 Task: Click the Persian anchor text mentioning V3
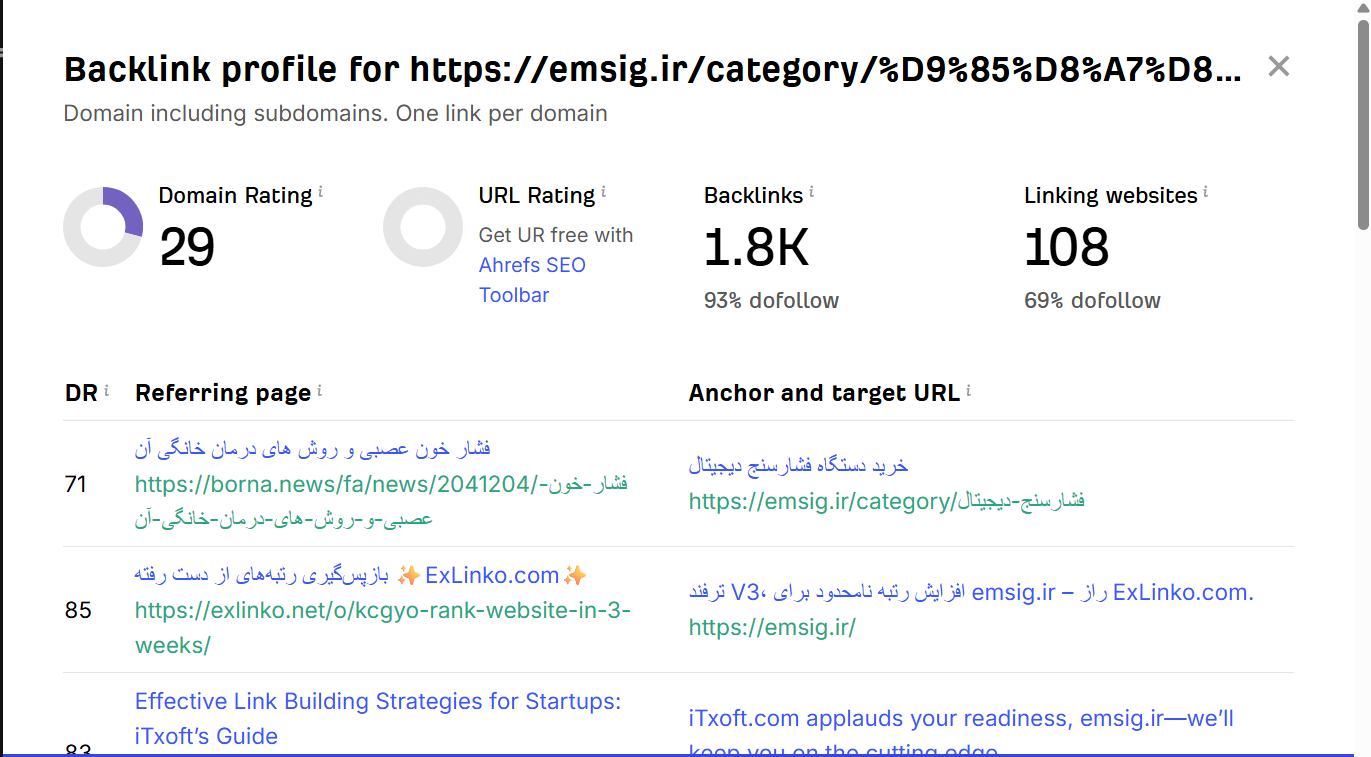point(971,592)
